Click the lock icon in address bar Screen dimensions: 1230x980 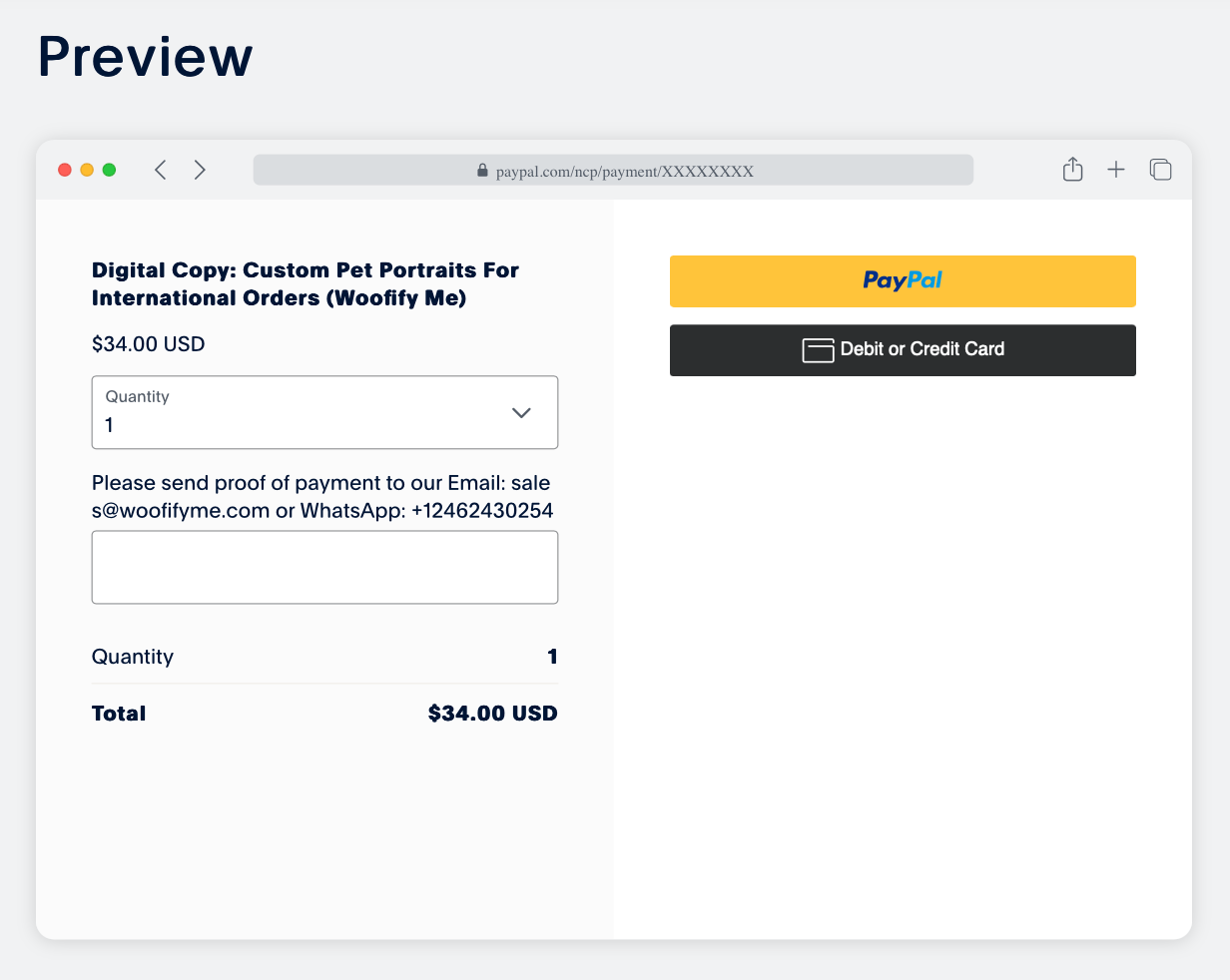pyautogui.click(x=482, y=171)
